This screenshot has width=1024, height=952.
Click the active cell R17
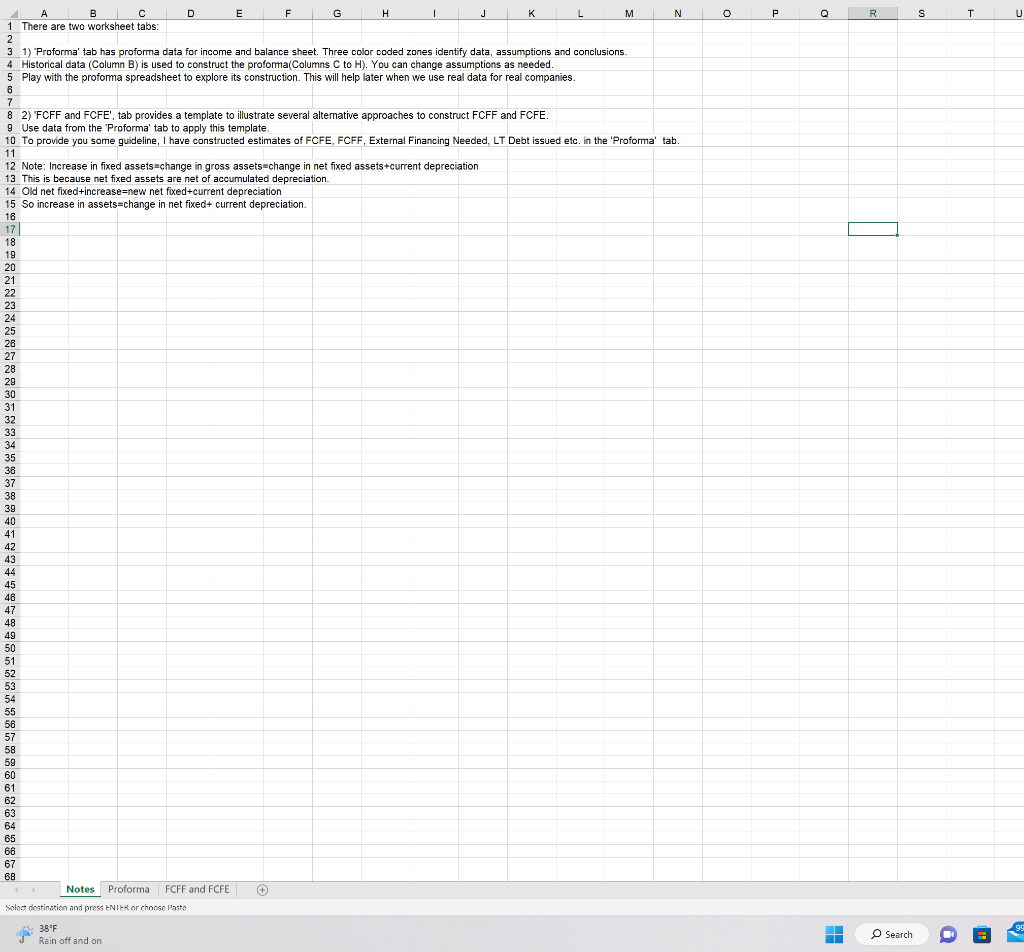point(872,229)
